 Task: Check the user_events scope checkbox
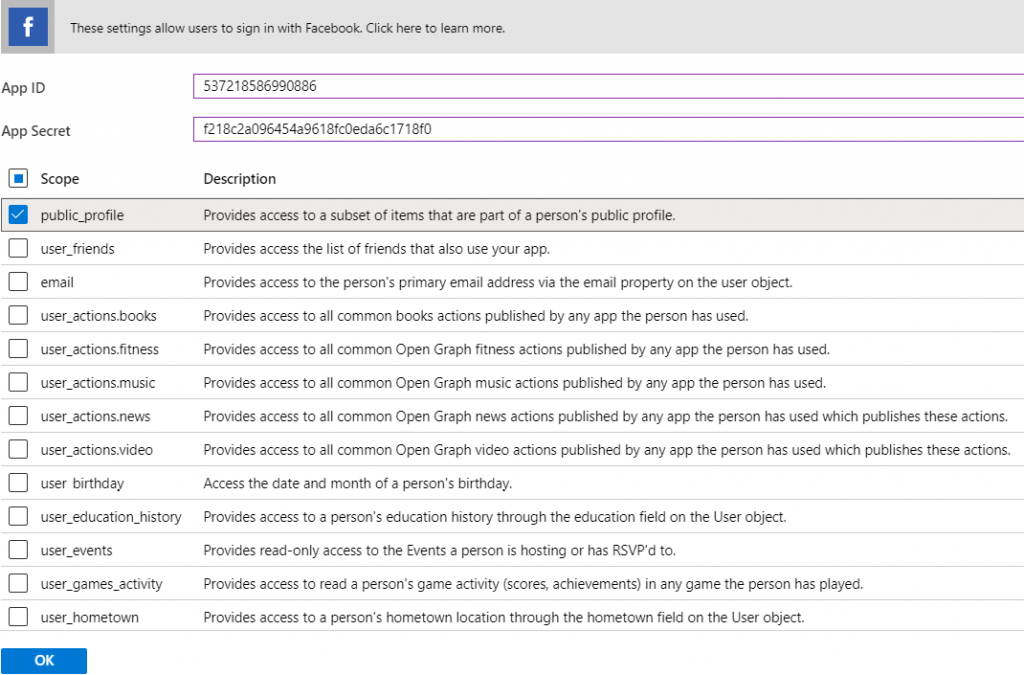pos(18,550)
